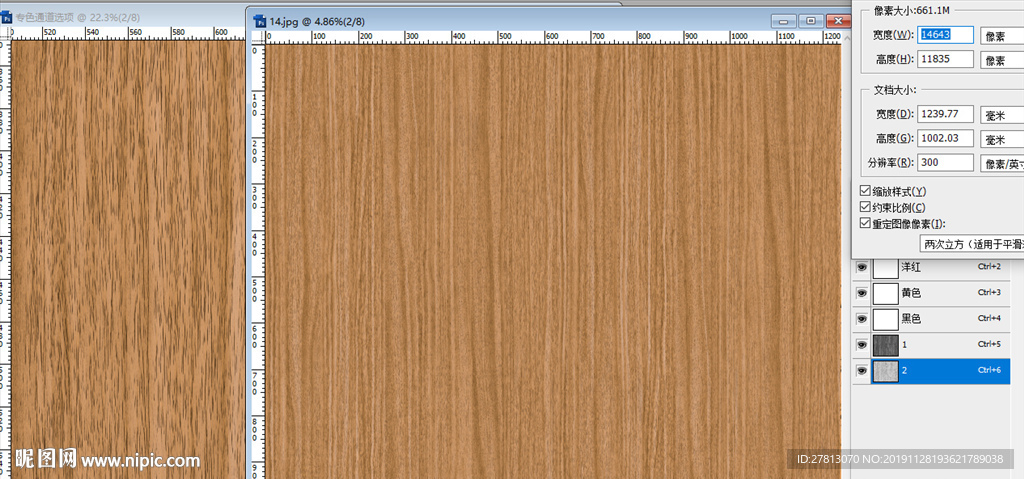Screen dimensions: 1024x479
Task: Click the 洋红 channel name
Action: [911, 267]
